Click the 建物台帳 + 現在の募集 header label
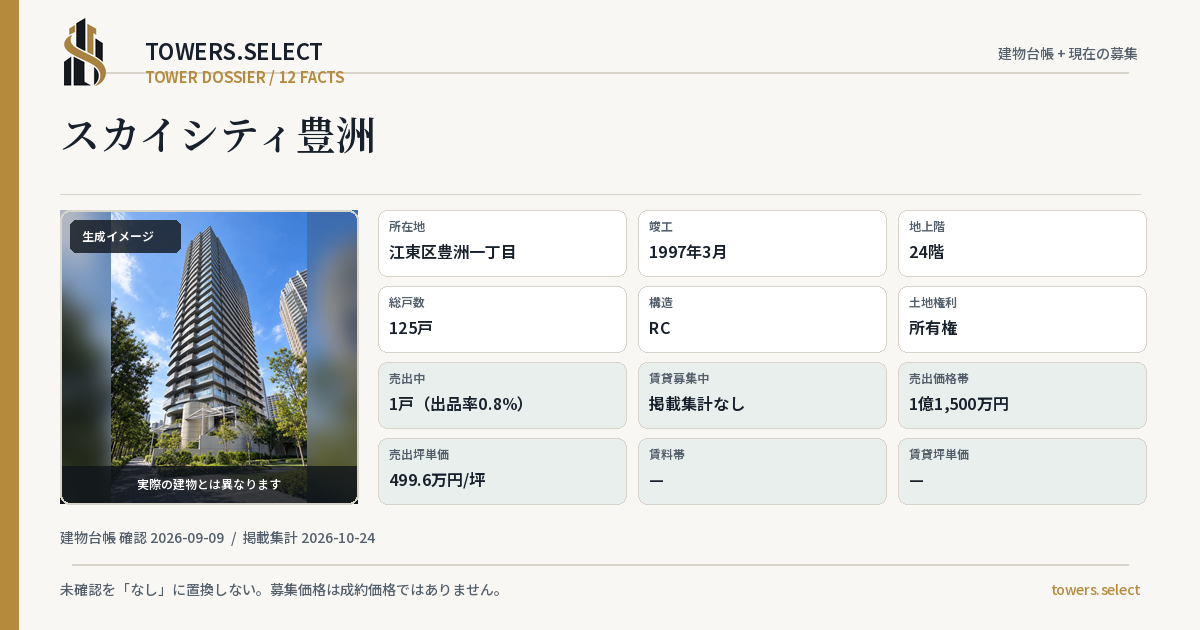 (x=1068, y=54)
